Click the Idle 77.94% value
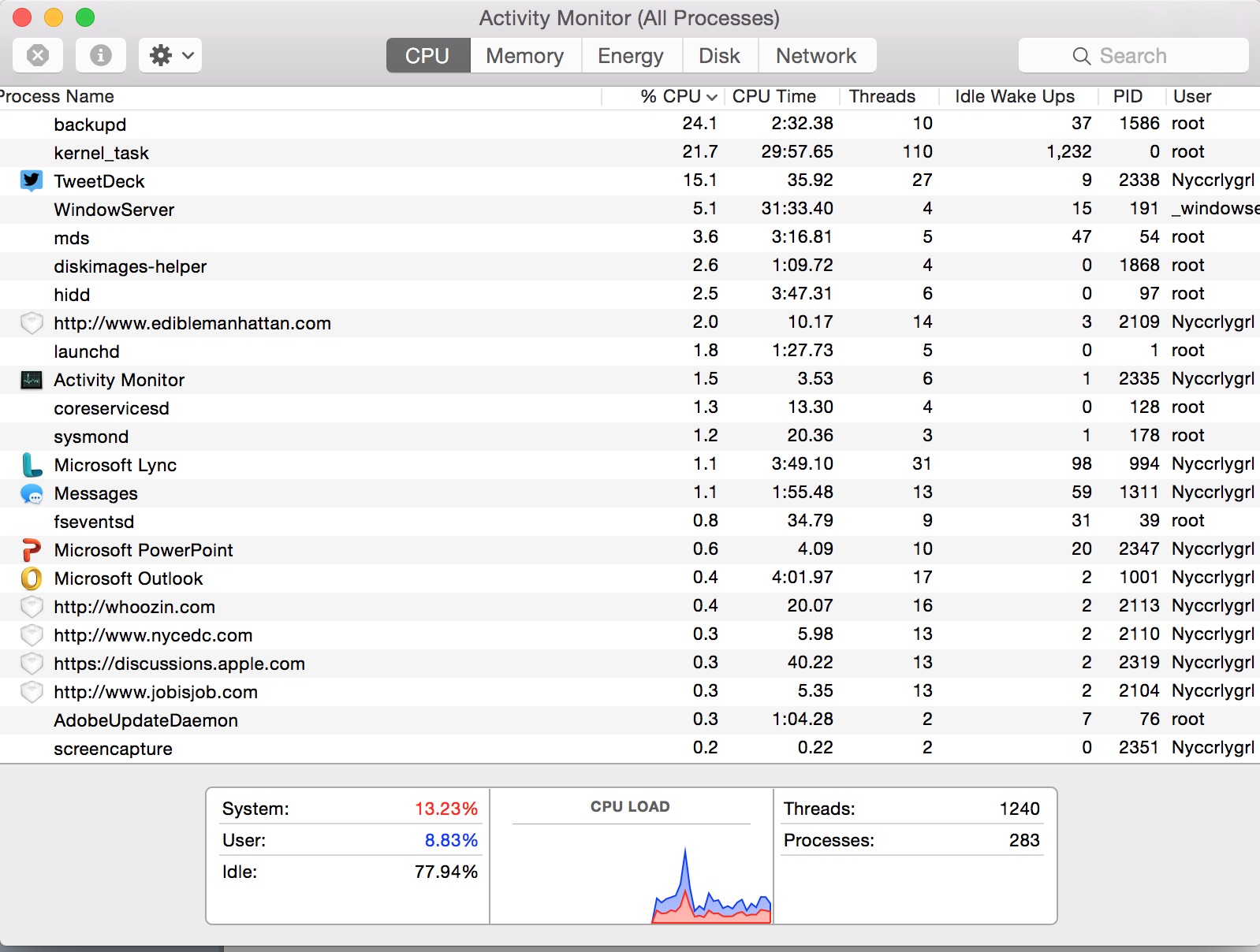The width and height of the screenshot is (1260, 952). pyautogui.click(x=446, y=872)
